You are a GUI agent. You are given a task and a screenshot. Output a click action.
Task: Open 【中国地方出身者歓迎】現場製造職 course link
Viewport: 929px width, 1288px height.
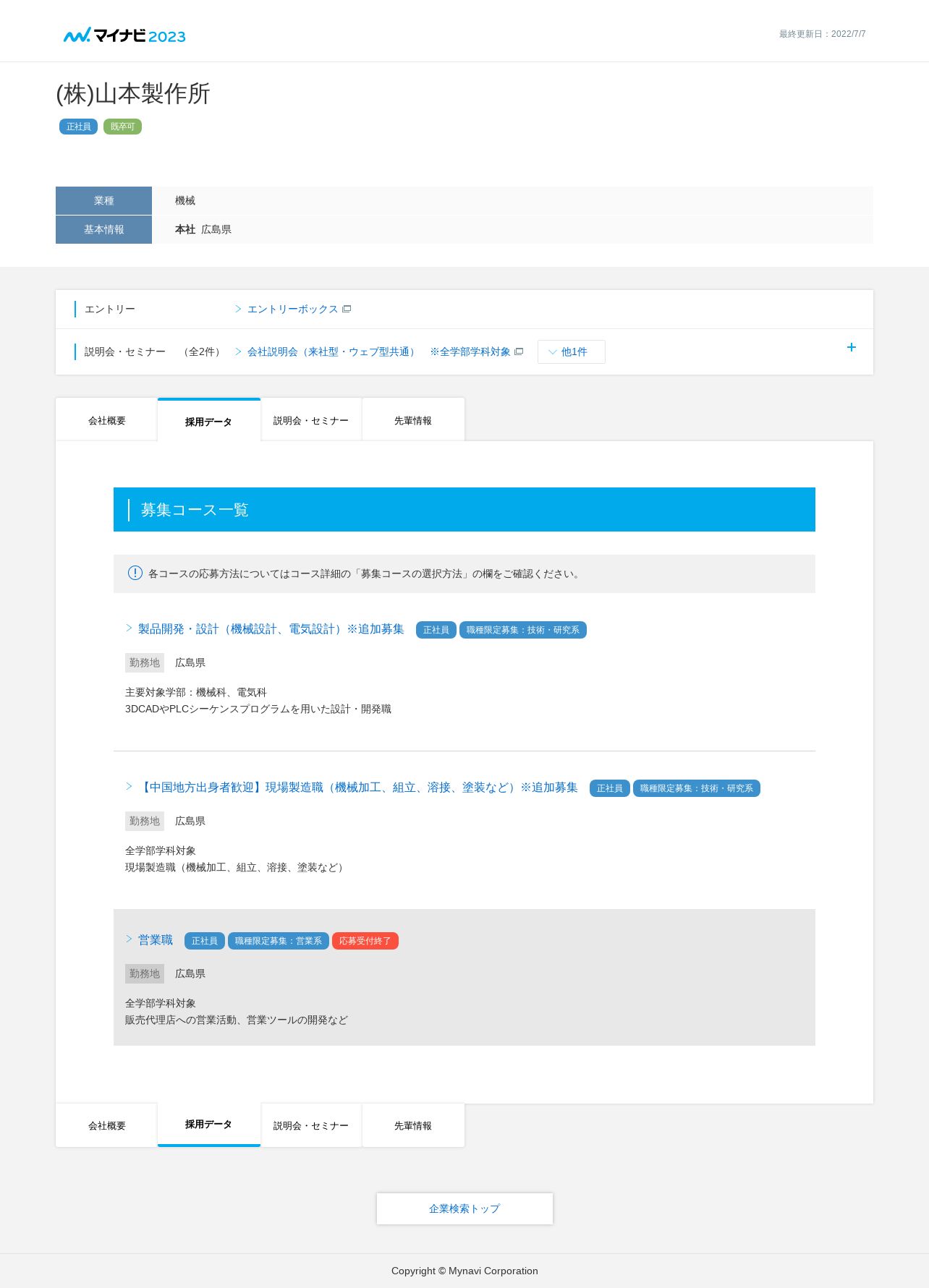[x=358, y=788]
